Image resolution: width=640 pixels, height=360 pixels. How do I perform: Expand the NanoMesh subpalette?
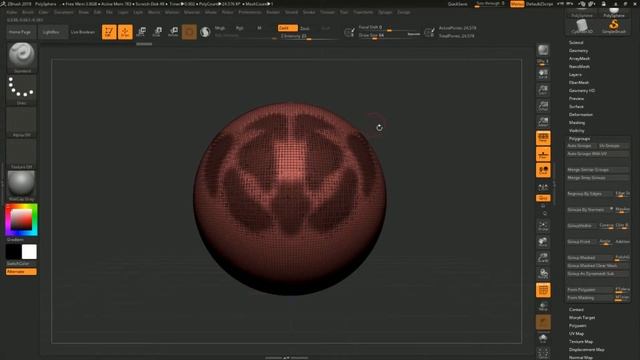579,67
